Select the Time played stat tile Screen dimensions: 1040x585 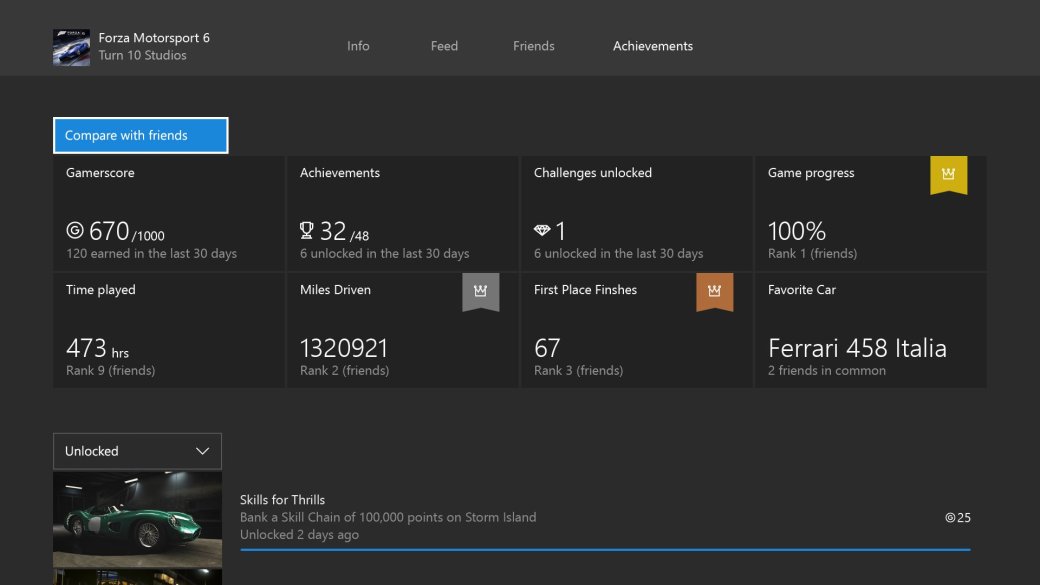click(168, 330)
